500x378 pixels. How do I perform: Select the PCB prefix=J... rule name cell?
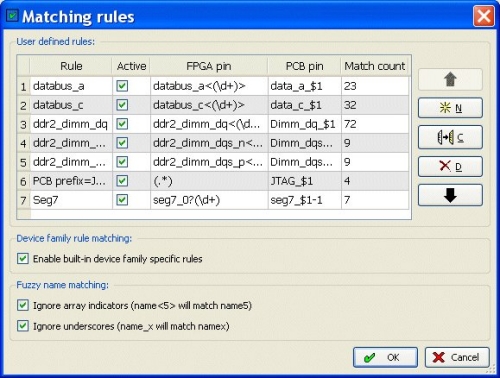pyautogui.click(x=71, y=181)
